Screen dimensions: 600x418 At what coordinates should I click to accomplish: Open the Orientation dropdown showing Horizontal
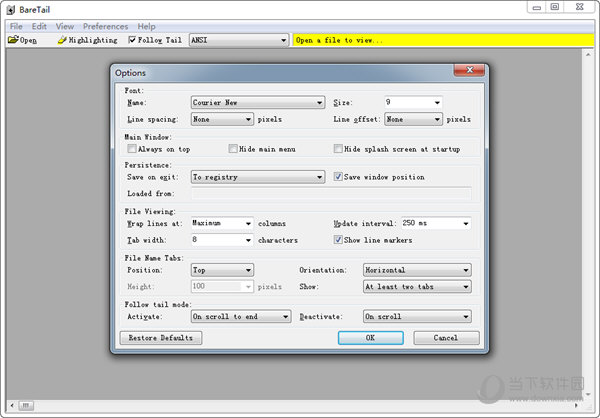click(417, 270)
